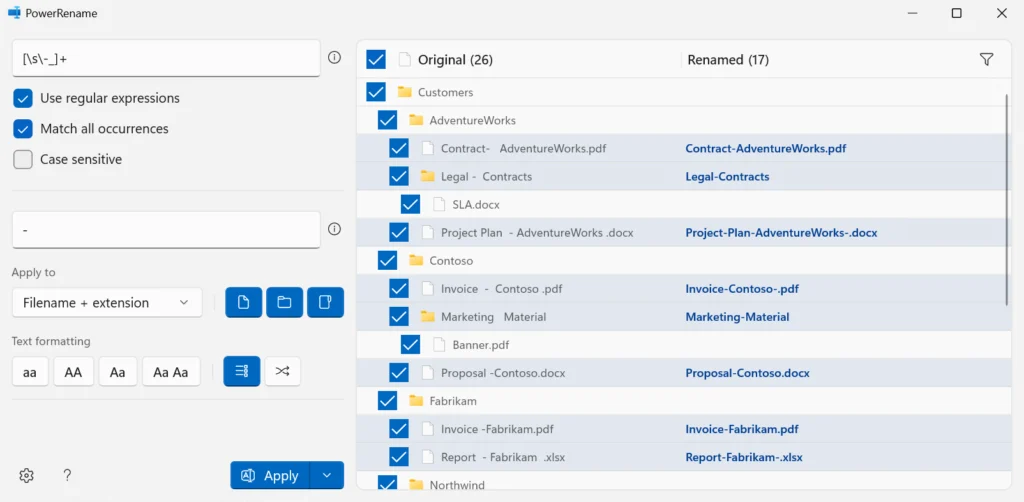The height and width of the screenshot is (502, 1024).
Task: Click the Marketing Material folder icon
Action: click(x=428, y=317)
